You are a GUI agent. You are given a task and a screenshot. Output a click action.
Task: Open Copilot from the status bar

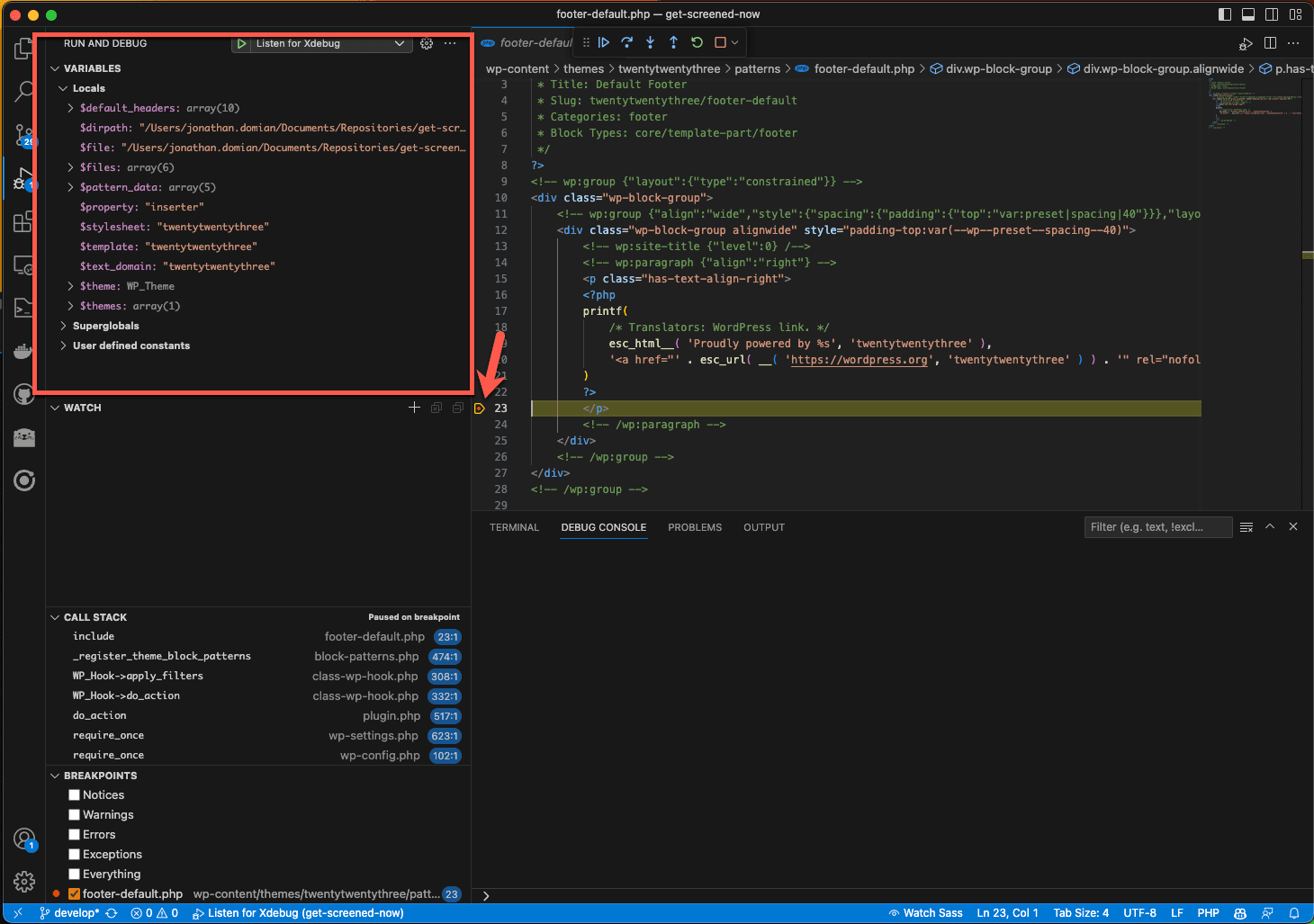1240,912
